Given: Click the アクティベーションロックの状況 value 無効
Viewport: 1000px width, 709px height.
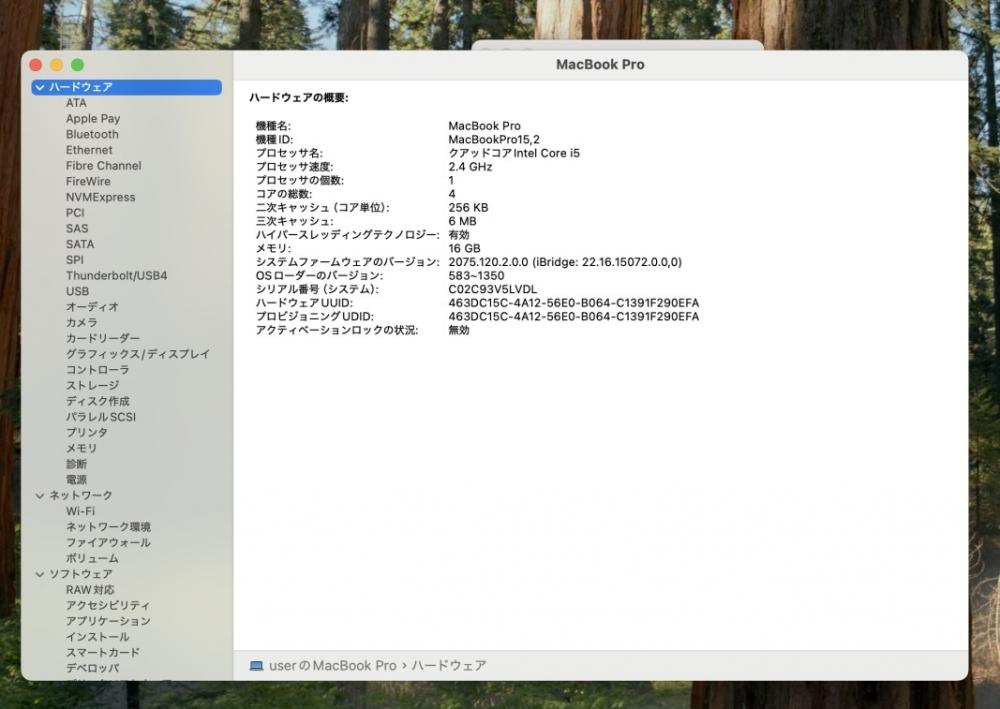Looking at the screenshot, I should [x=459, y=330].
